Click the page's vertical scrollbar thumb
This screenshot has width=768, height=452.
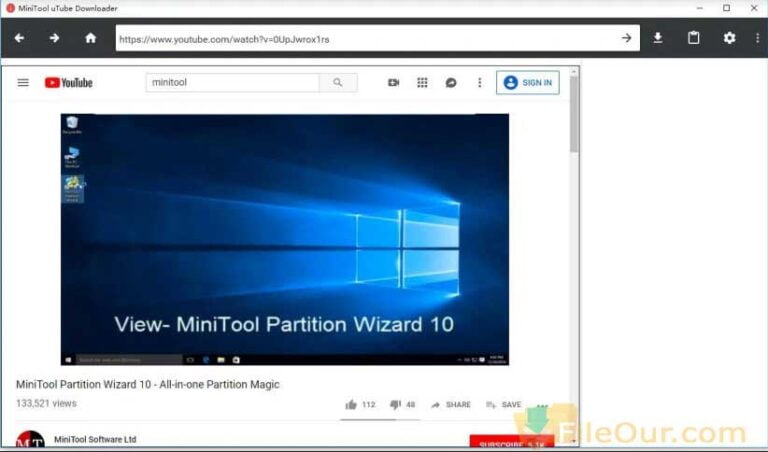tap(574, 114)
